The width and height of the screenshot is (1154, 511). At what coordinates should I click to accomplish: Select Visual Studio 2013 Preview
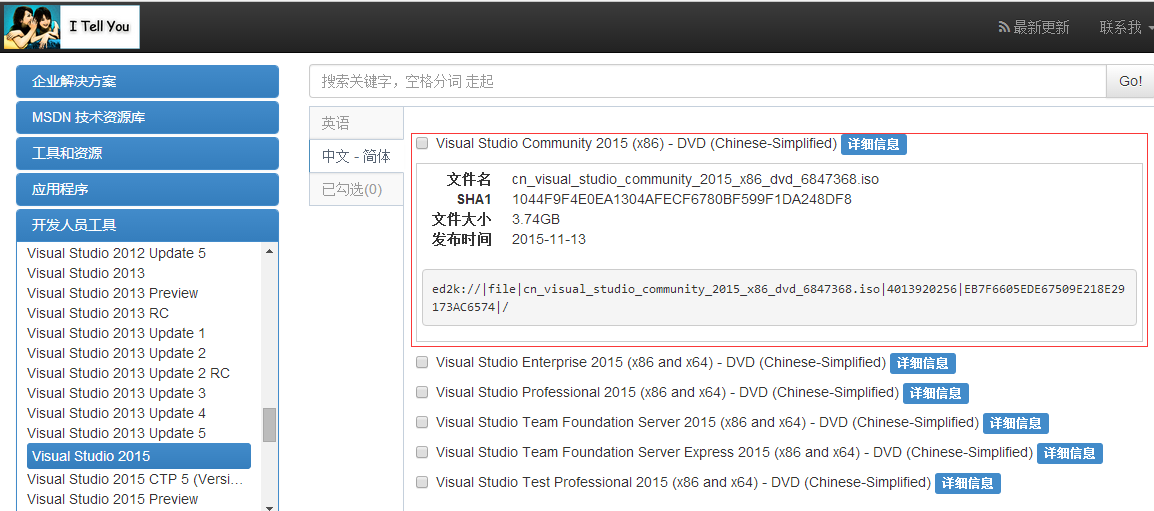coord(113,293)
